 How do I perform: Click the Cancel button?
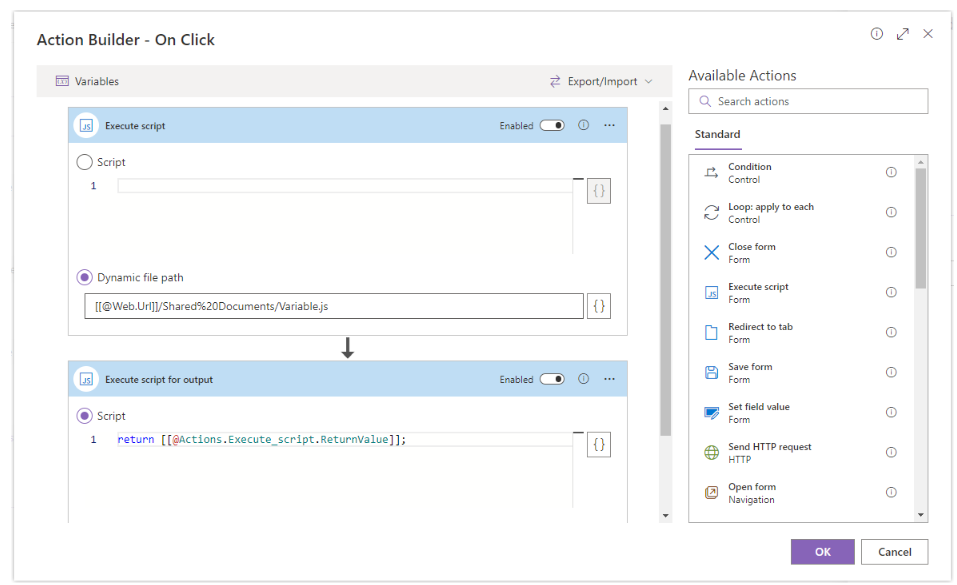pos(894,552)
